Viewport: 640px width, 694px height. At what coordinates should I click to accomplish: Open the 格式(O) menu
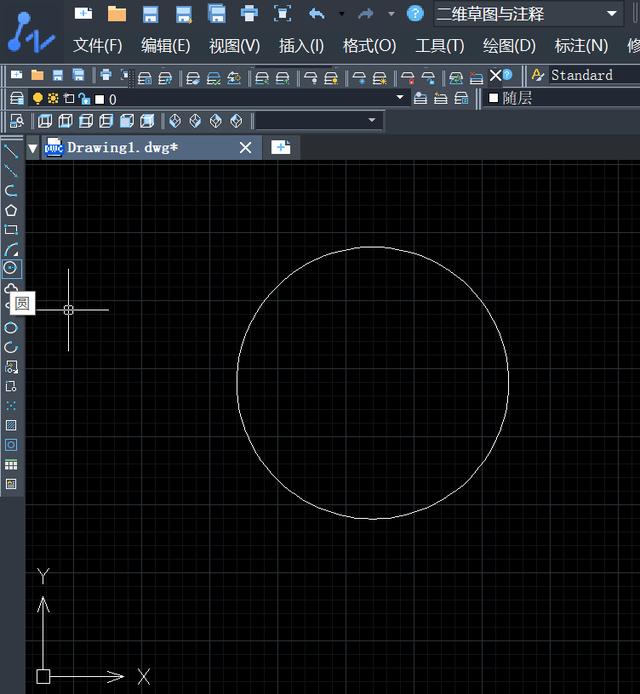click(x=369, y=46)
